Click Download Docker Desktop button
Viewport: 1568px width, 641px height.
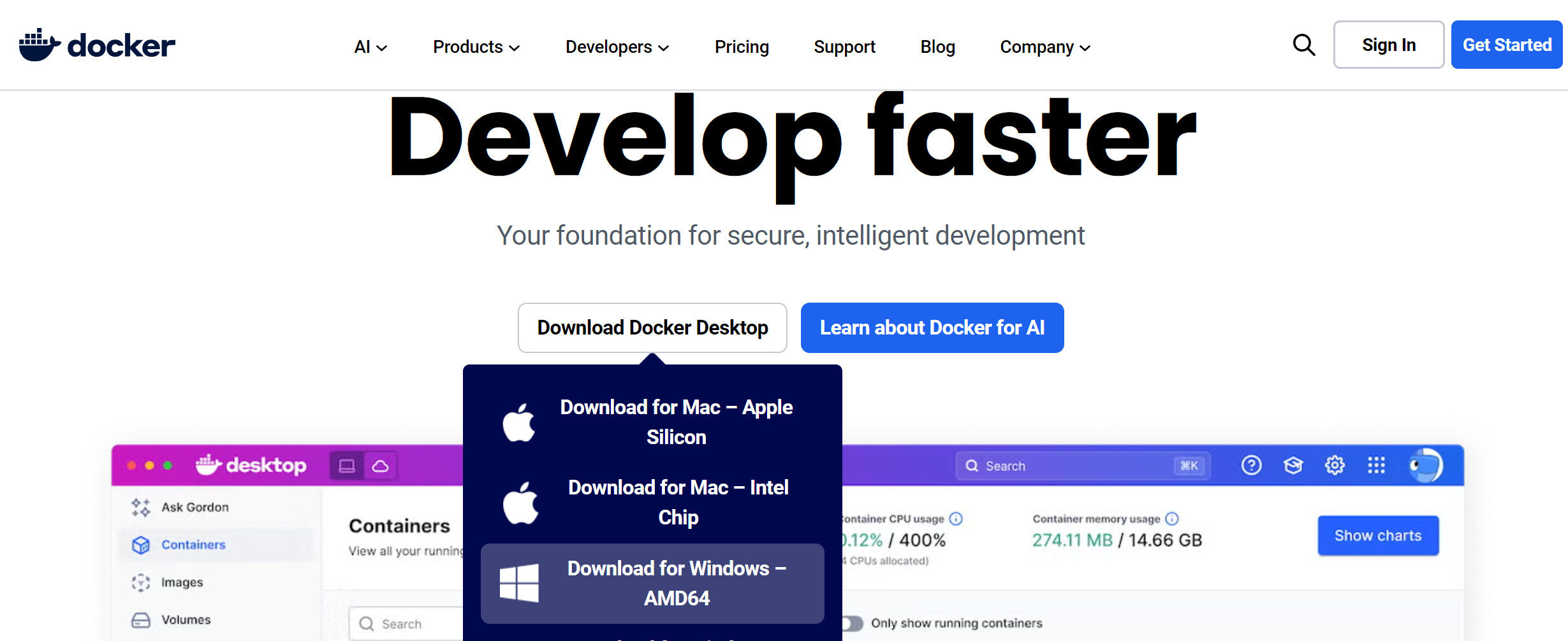click(652, 328)
